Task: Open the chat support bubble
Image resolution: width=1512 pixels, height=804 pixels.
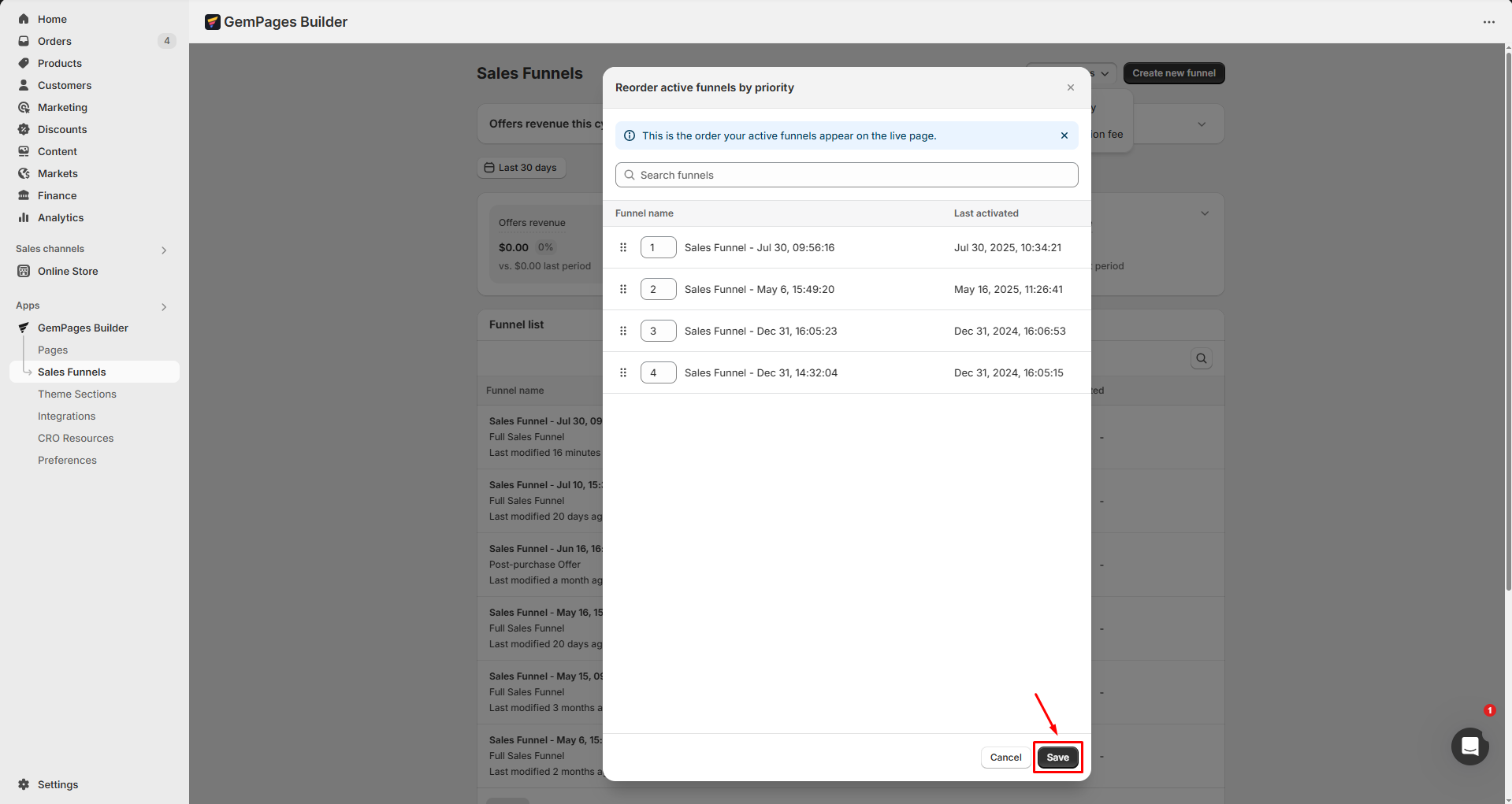Action: point(1469,746)
